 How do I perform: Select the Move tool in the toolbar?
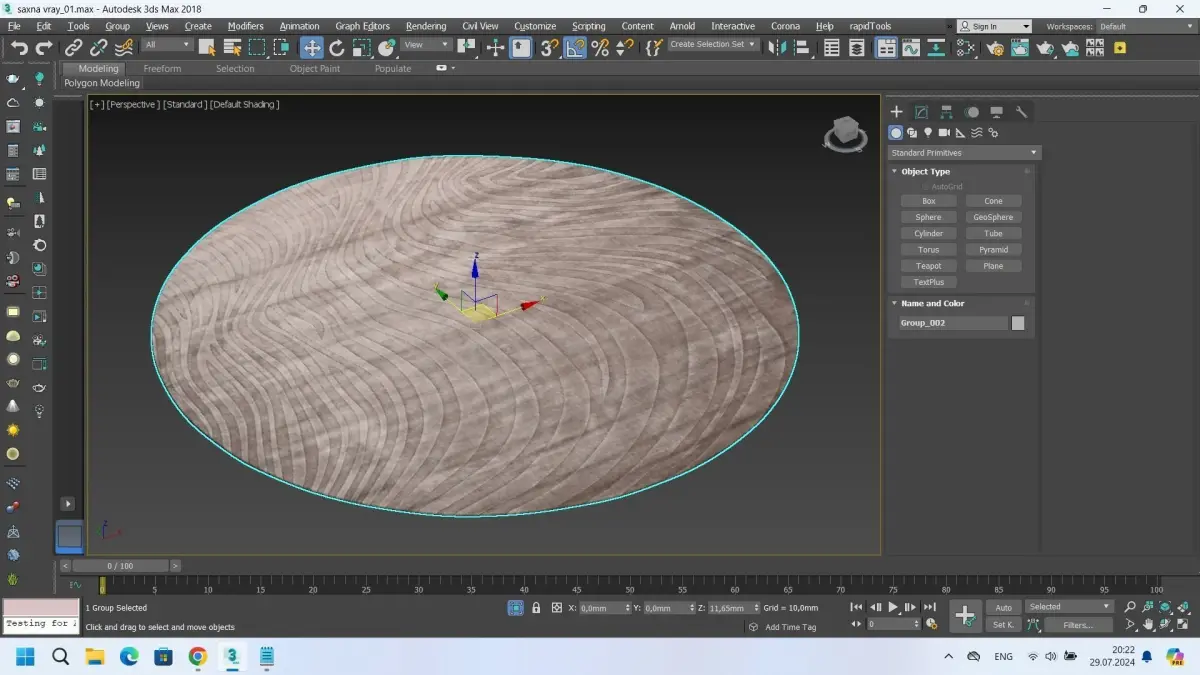[x=312, y=47]
